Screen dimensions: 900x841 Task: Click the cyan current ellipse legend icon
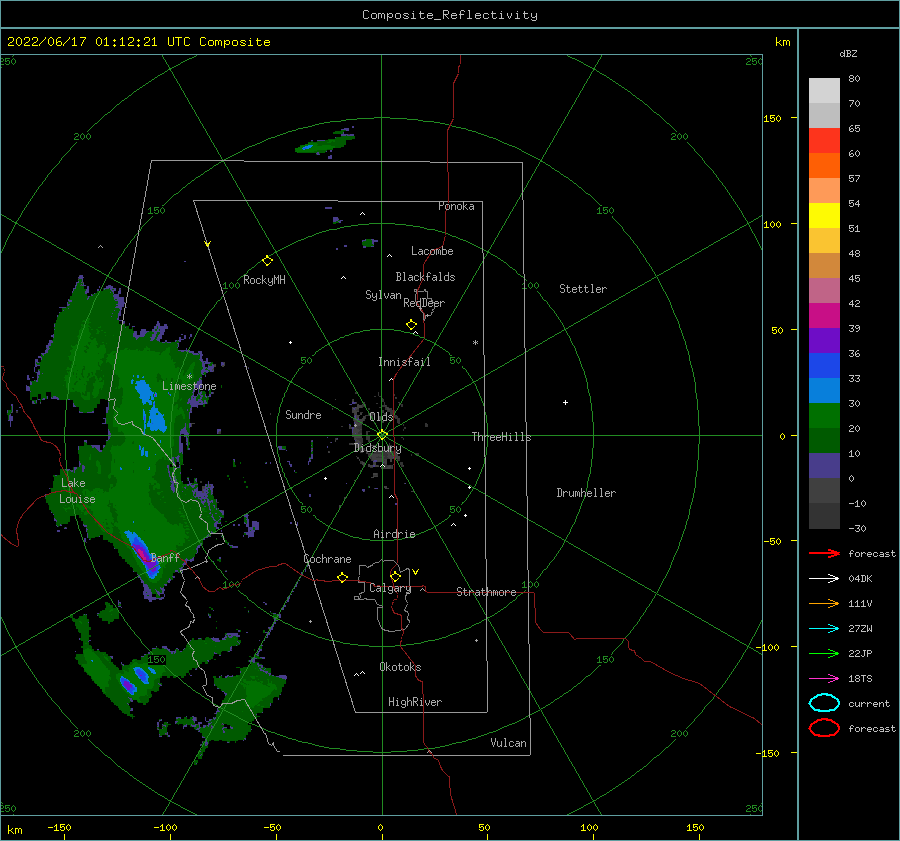click(x=824, y=703)
